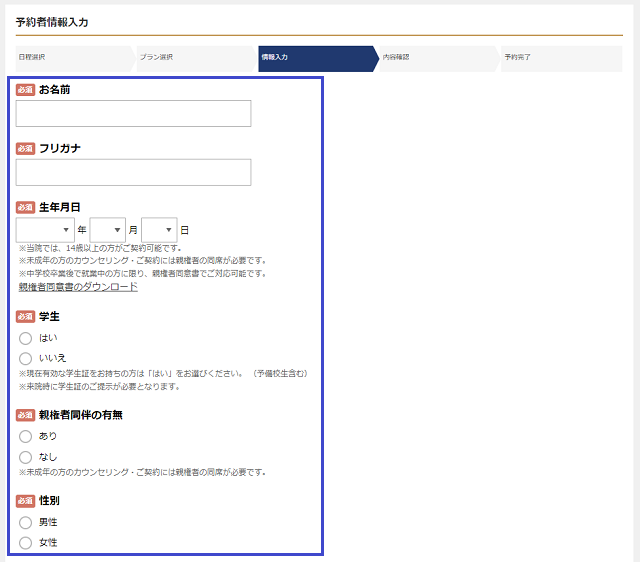
Task: Click the お名前 name input field
Action: click(x=133, y=113)
